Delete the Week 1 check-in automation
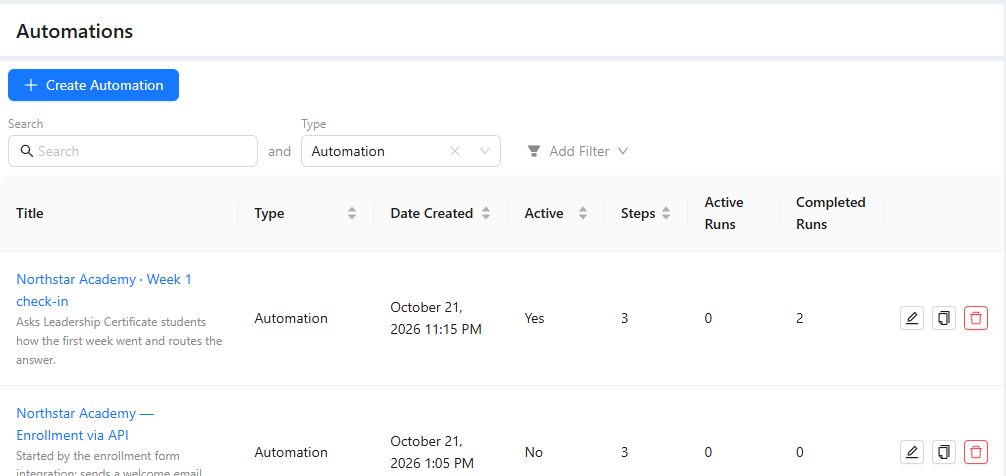1006x476 pixels. [x=976, y=318]
